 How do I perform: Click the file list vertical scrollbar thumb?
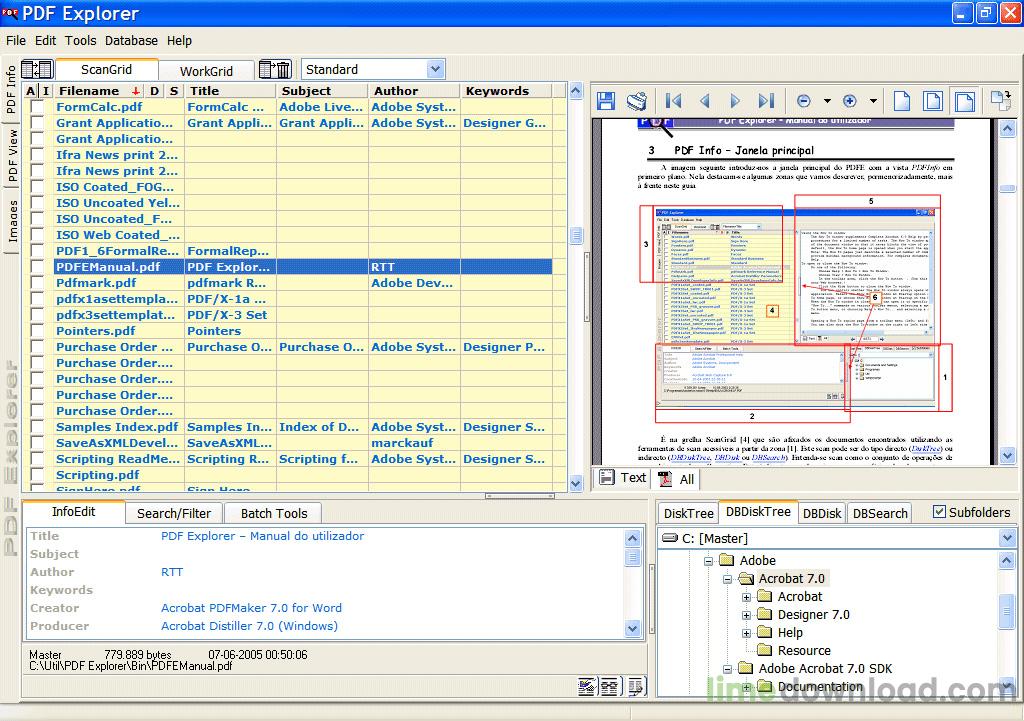click(576, 235)
